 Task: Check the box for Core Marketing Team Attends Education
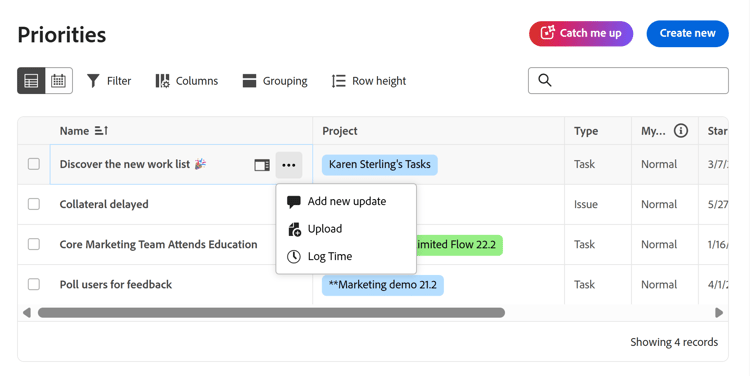pos(33,244)
